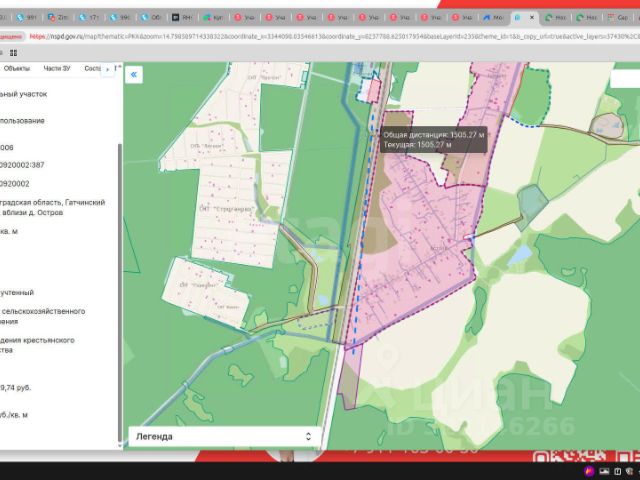Show more panel tabs with right arrow

click(108, 69)
